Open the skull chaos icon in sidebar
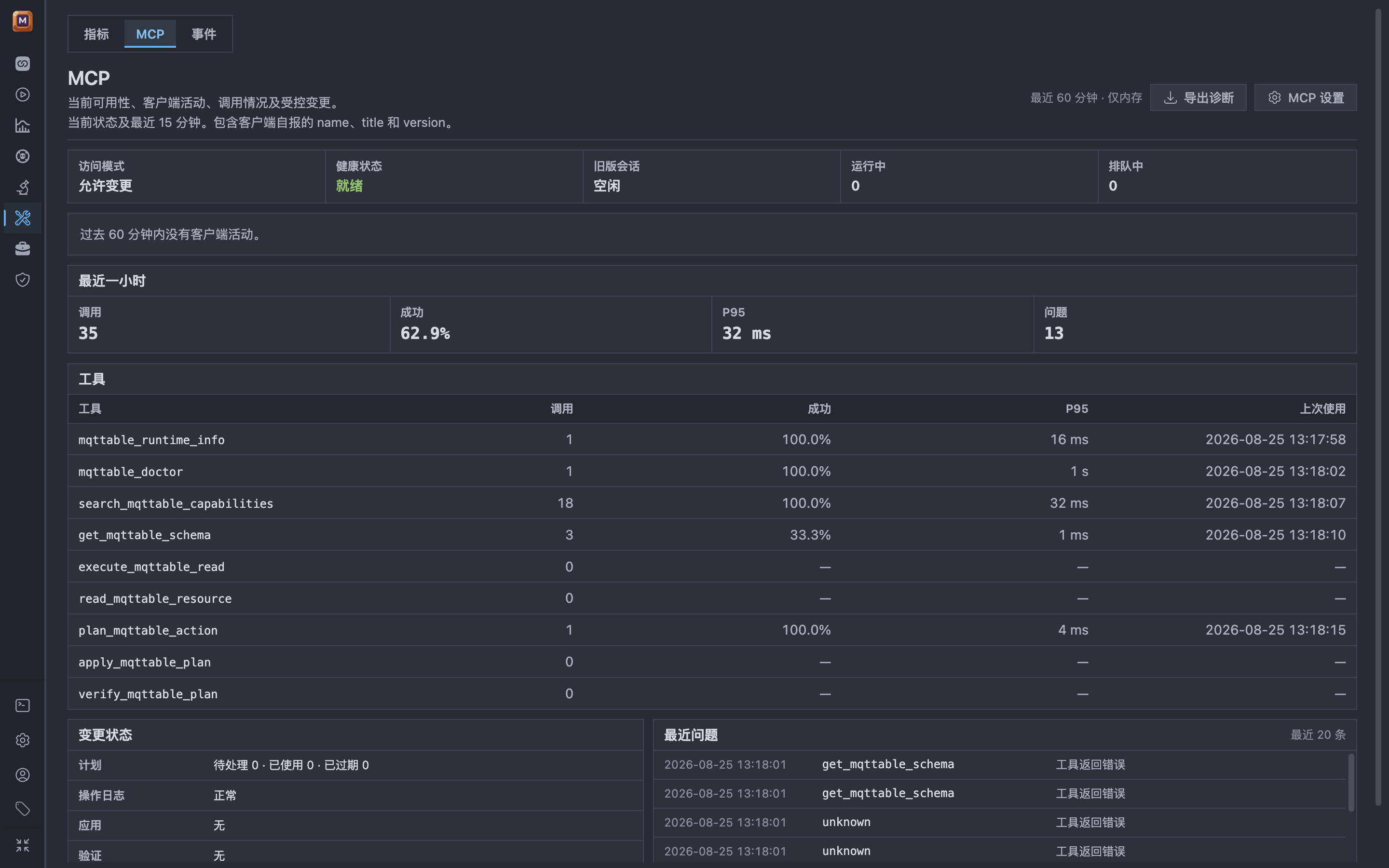The height and width of the screenshot is (868, 1389). (x=22, y=156)
